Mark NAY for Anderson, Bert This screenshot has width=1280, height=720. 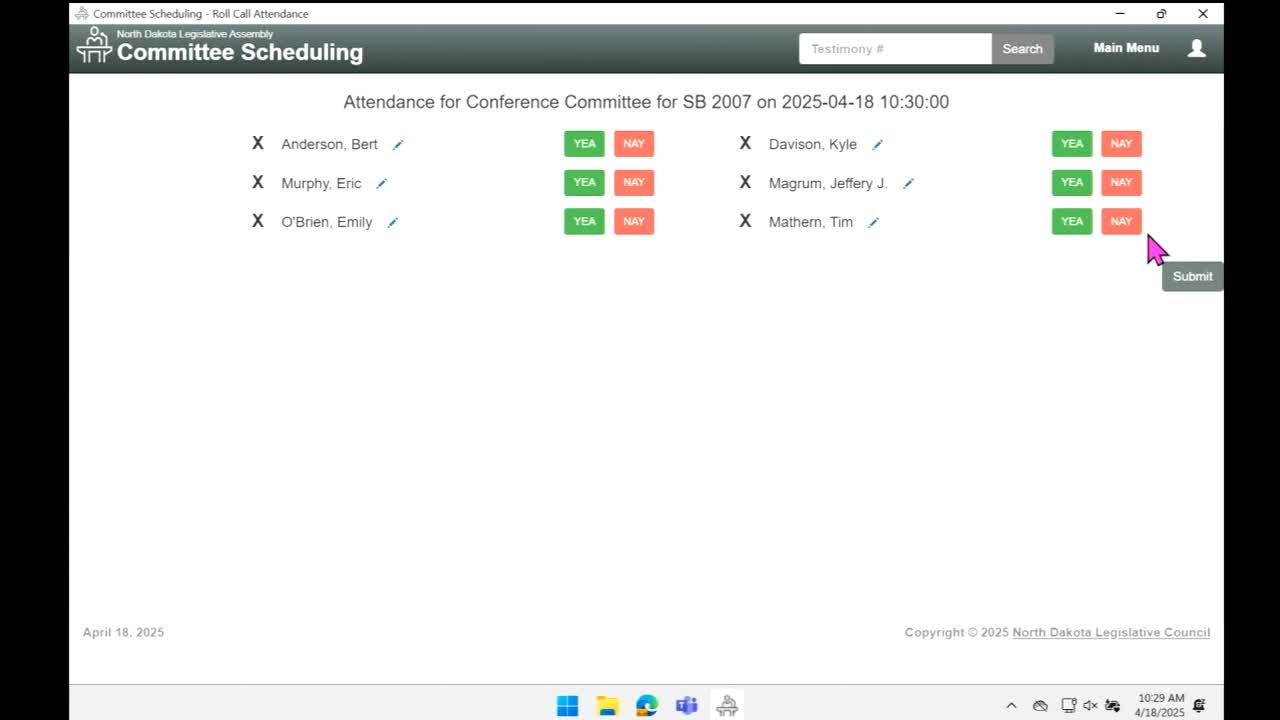pos(634,144)
